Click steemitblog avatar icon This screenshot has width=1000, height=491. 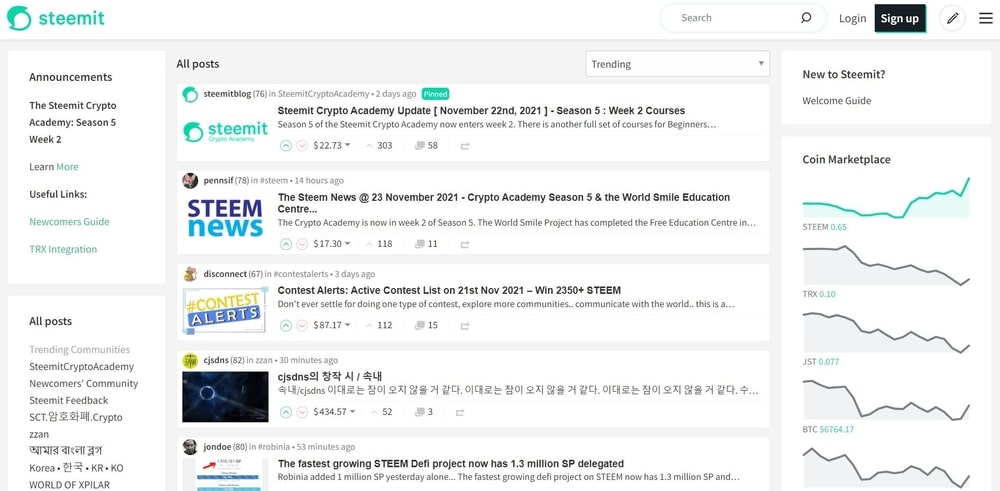point(190,94)
